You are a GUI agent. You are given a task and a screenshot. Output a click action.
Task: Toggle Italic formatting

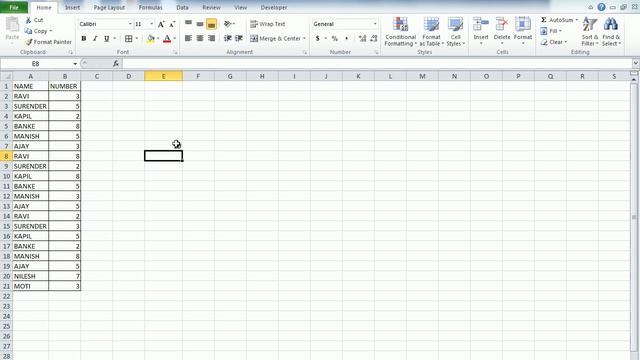tap(95, 38)
